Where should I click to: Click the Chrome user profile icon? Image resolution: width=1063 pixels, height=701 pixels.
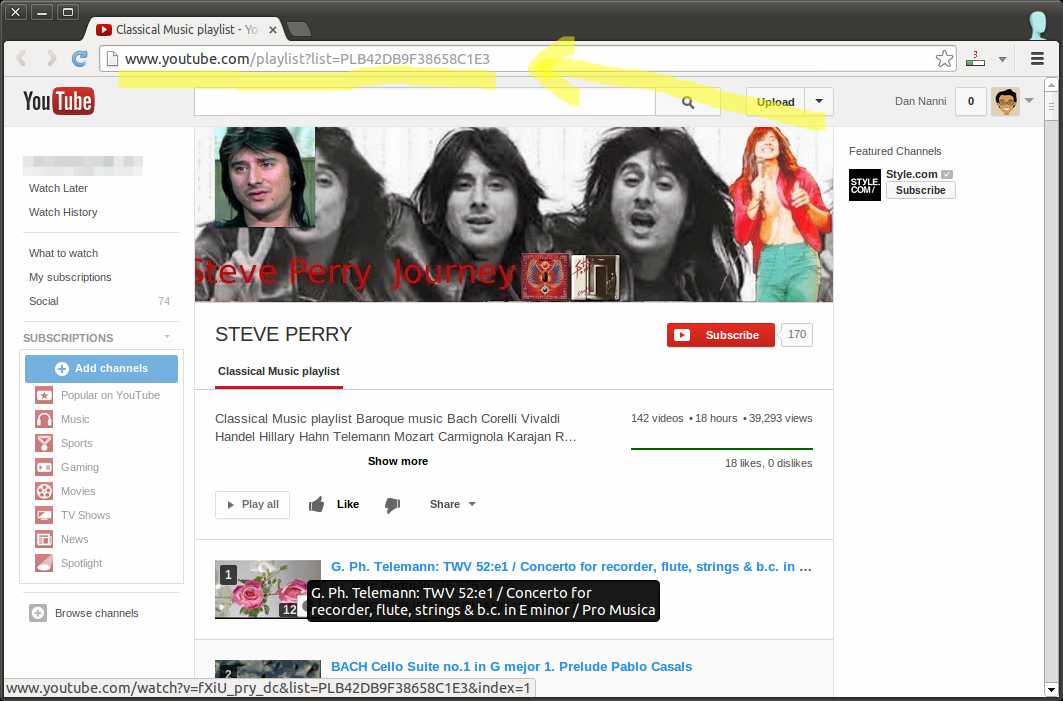click(1037, 24)
